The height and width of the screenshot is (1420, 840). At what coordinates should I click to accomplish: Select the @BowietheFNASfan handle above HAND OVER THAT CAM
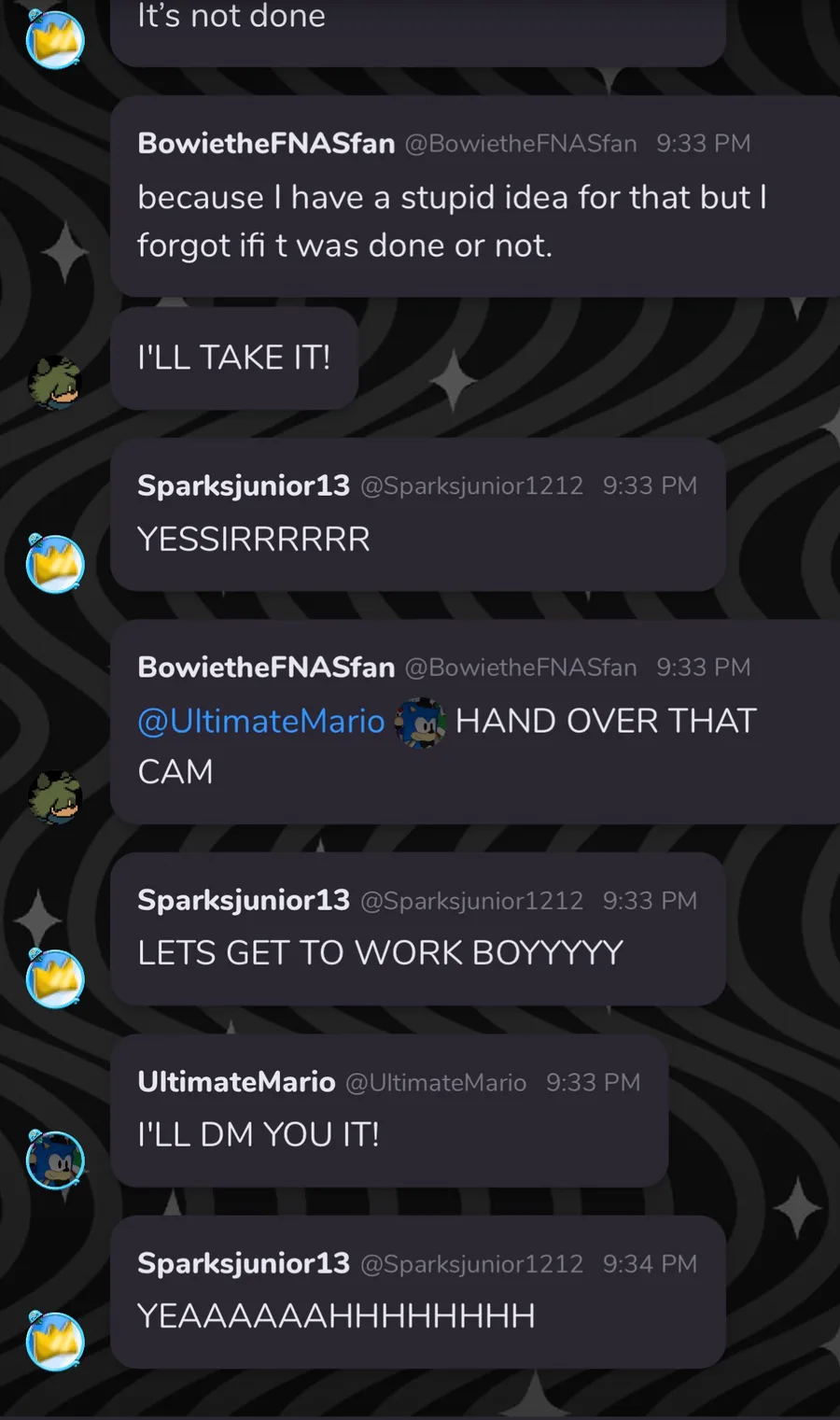tap(521, 668)
